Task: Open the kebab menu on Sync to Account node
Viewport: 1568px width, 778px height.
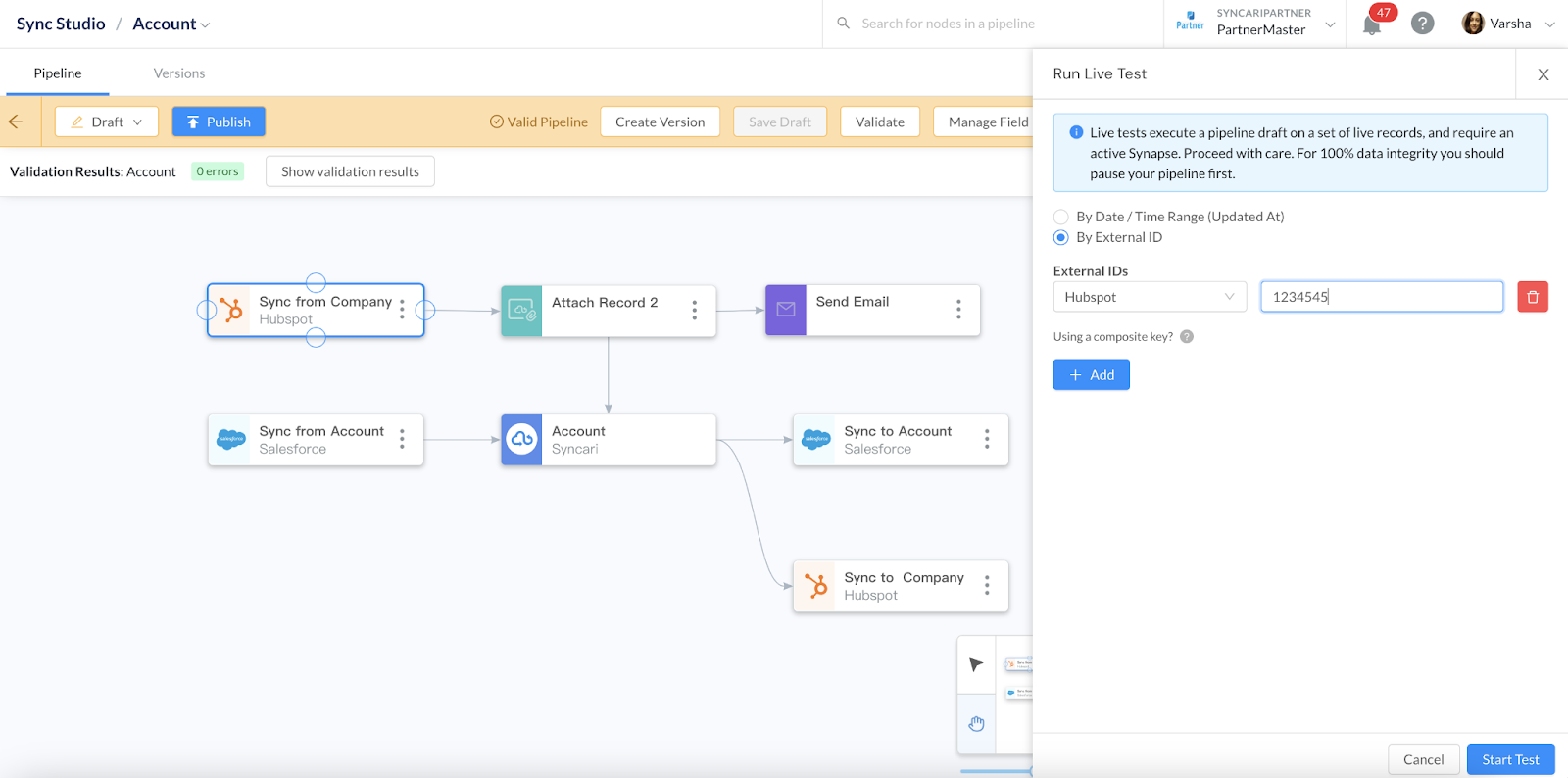Action: pos(987,439)
